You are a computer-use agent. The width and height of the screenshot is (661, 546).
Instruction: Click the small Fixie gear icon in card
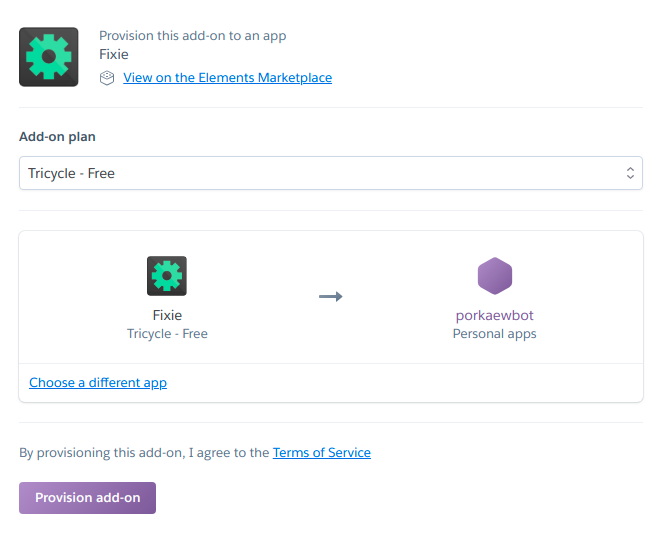(x=167, y=276)
